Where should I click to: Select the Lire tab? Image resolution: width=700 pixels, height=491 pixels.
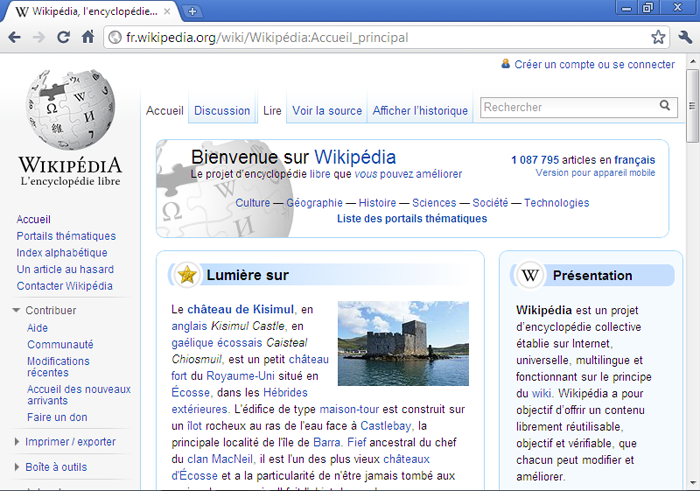pyautogui.click(x=272, y=110)
